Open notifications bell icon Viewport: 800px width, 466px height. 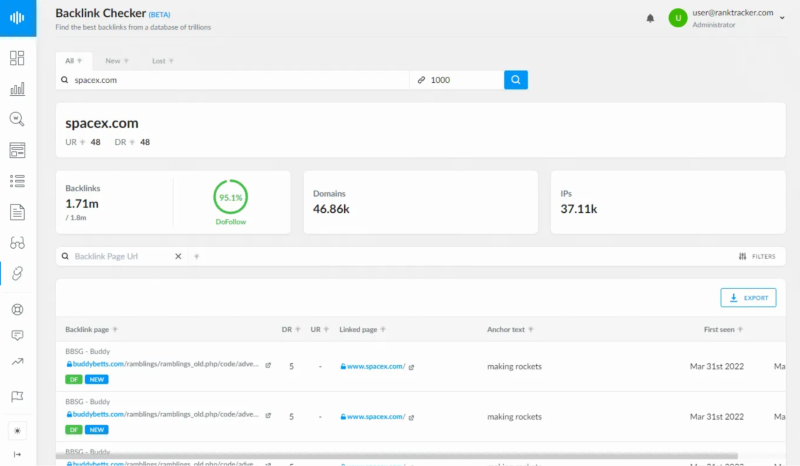[x=650, y=18]
